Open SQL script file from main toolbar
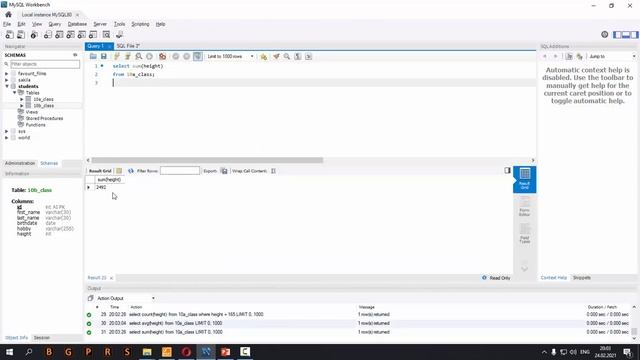Screen dimensions: 640x360 21,35
